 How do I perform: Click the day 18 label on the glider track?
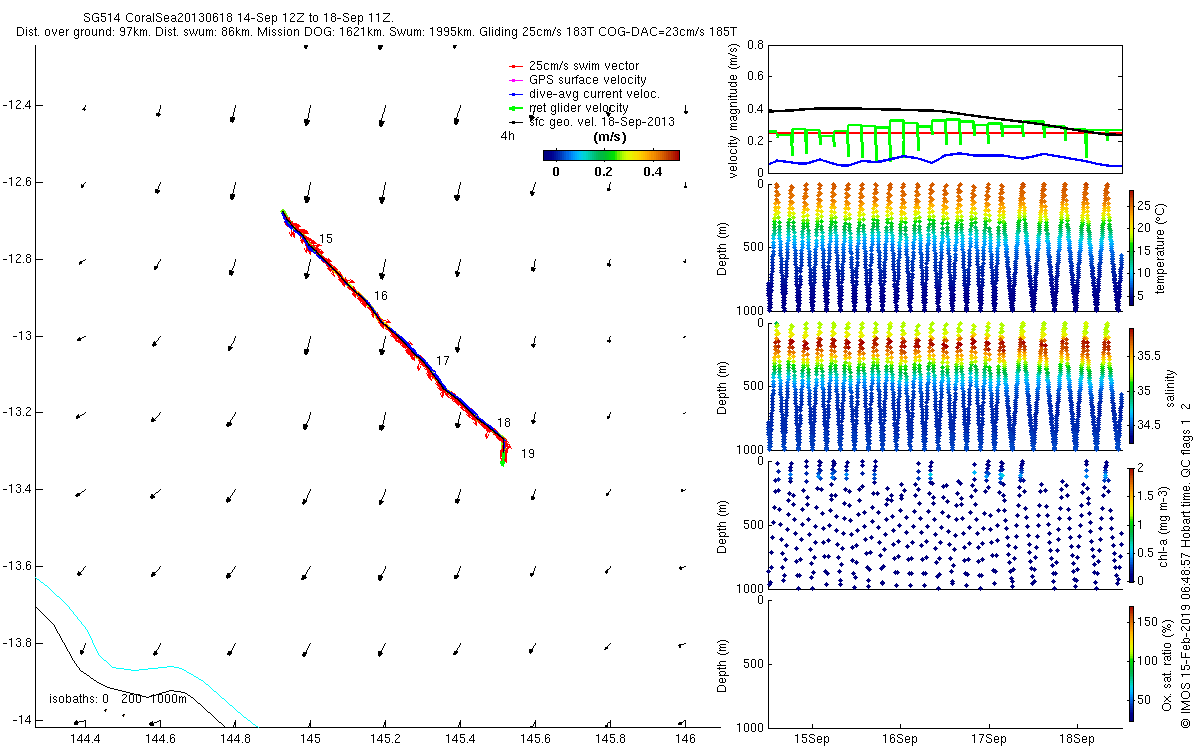[504, 423]
